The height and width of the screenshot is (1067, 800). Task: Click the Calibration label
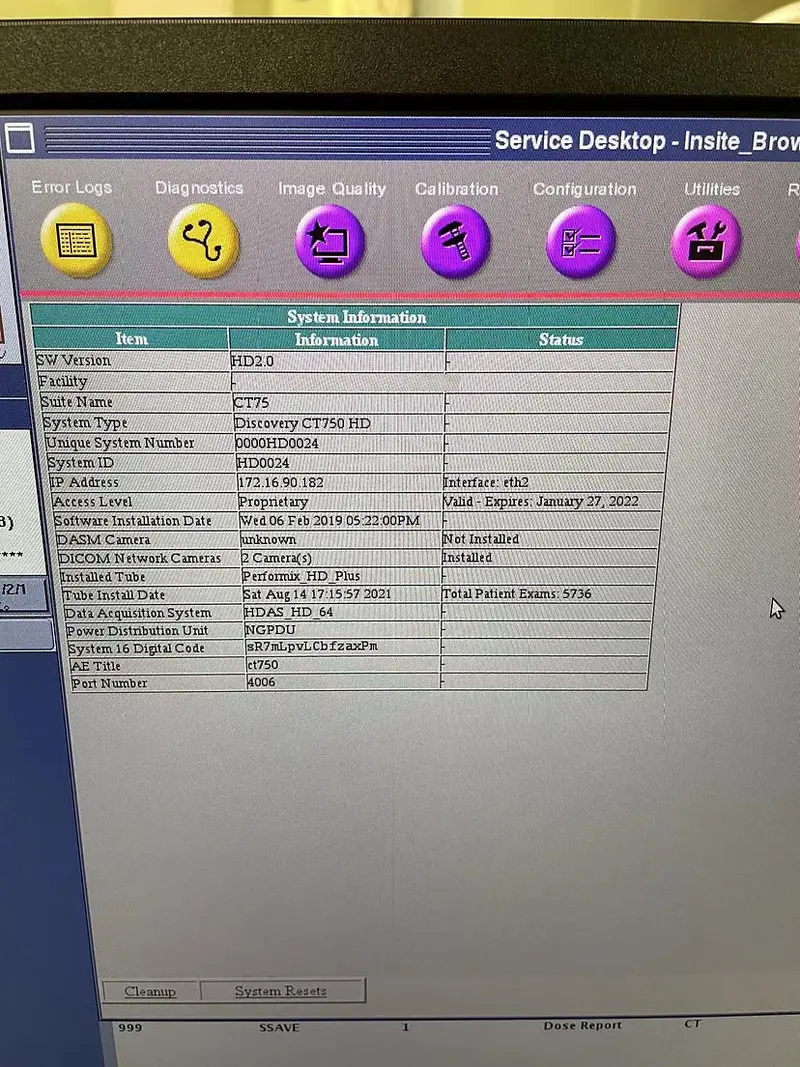[456, 189]
